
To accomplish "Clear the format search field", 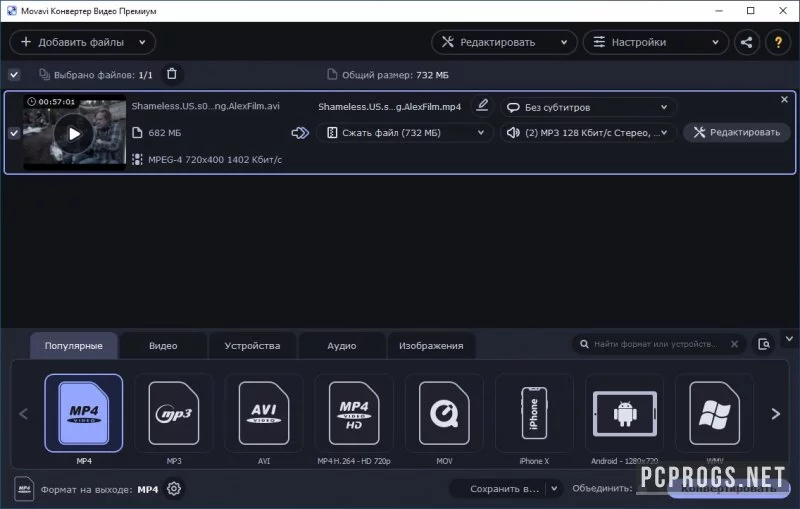I will point(734,344).
